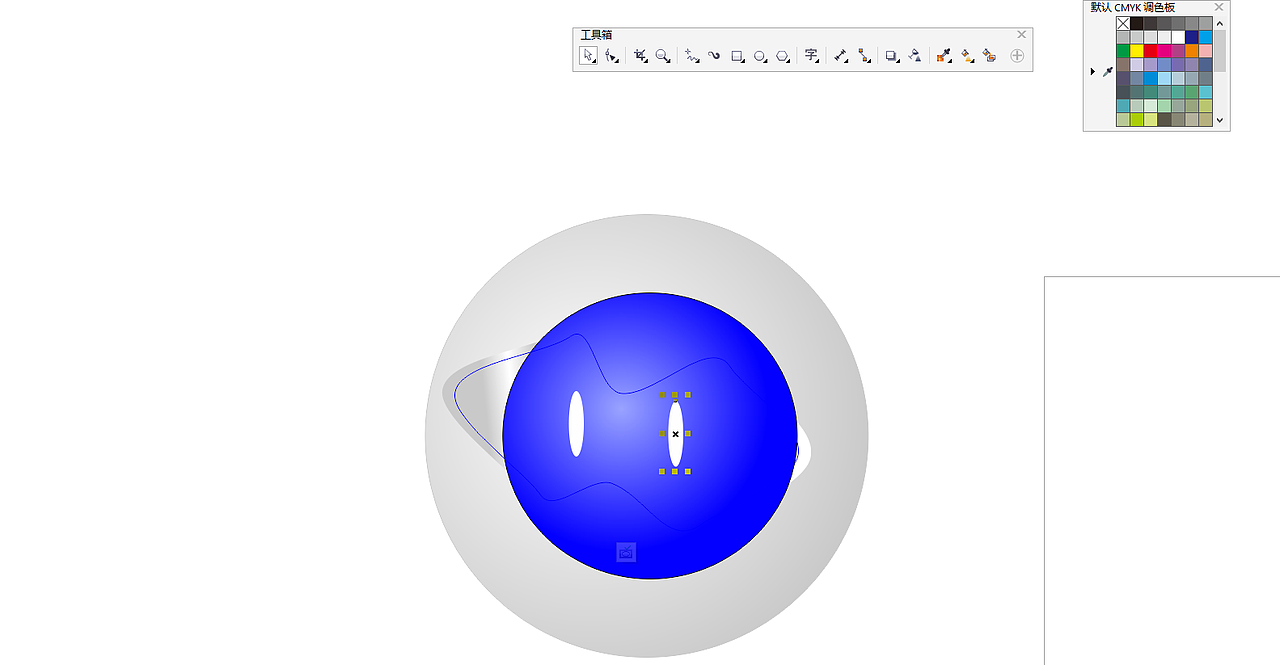Choose the cyan swatch
The width and height of the screenshot is (1280, 665).
click(x=1206, y=37)
